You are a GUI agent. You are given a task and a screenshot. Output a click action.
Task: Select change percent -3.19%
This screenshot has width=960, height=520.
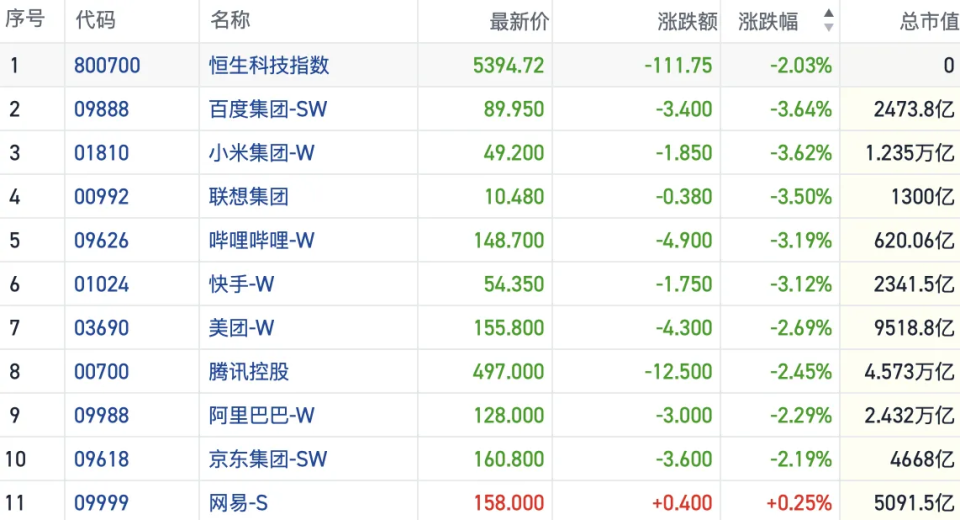coord(801,240)
